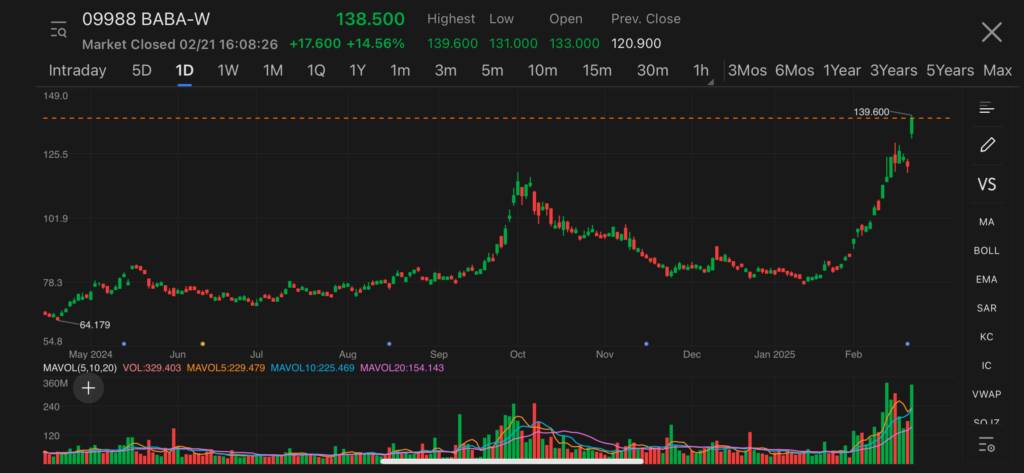Click the orange event dot under June
The image size is (1024, 473).
(203, 343)
